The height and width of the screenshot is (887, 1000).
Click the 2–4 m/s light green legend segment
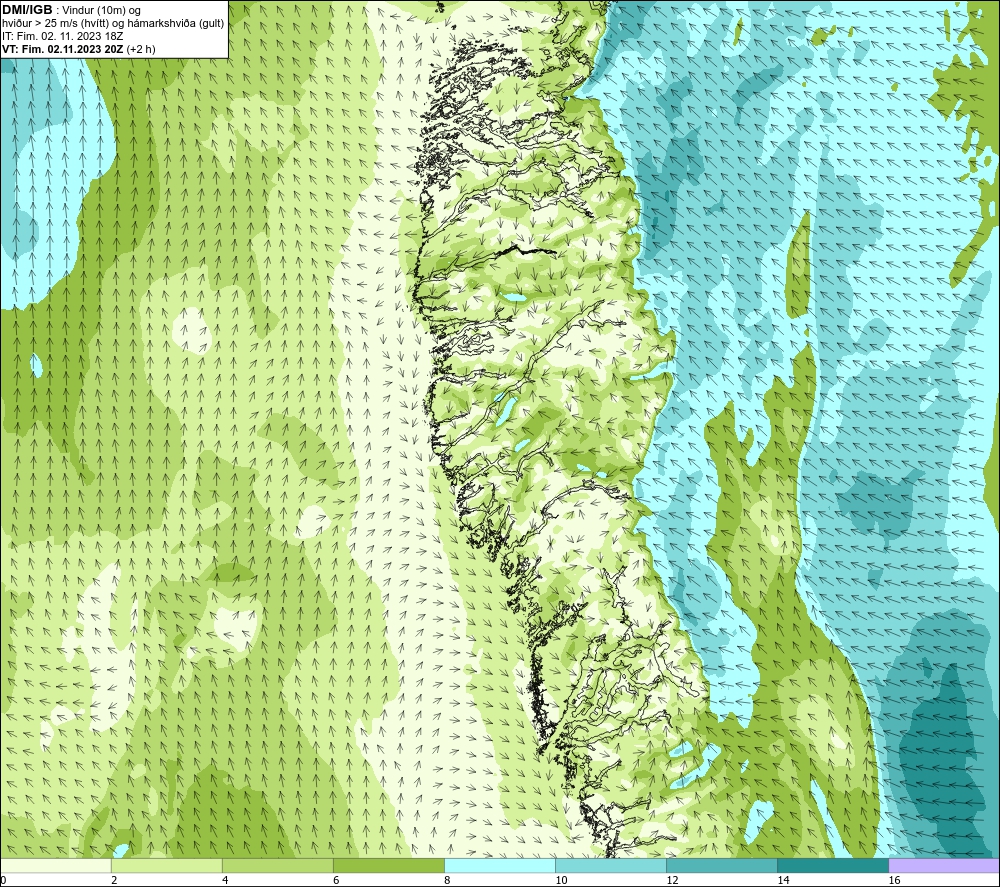point(167,866)
